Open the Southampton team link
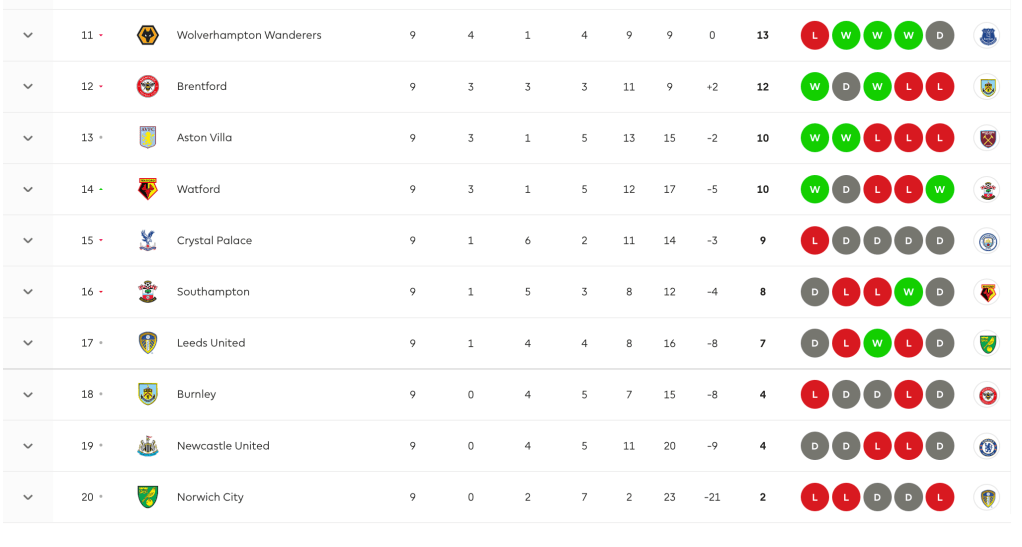This screenshot has width=1022, height=547. click(x=213, y=292)
